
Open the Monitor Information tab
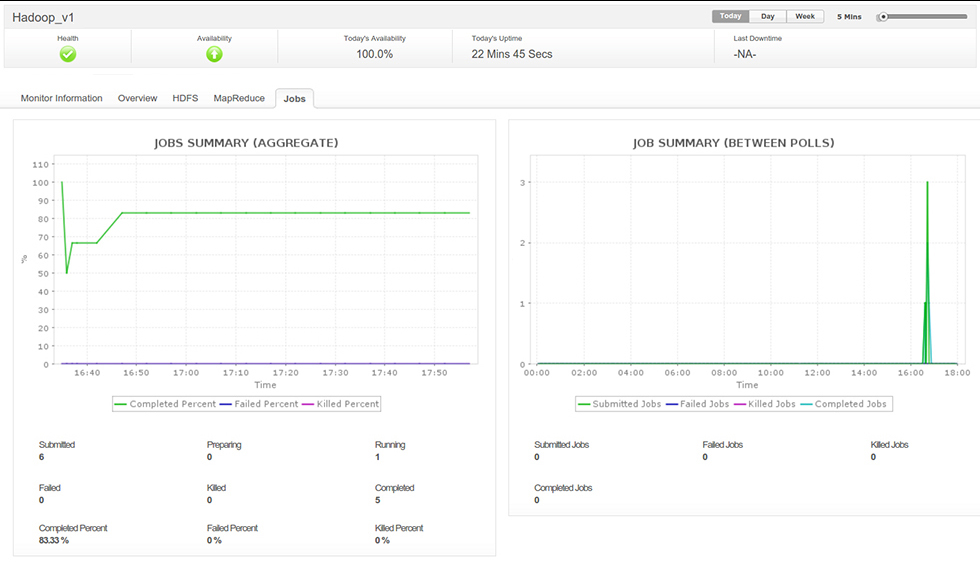click(61, 98)
